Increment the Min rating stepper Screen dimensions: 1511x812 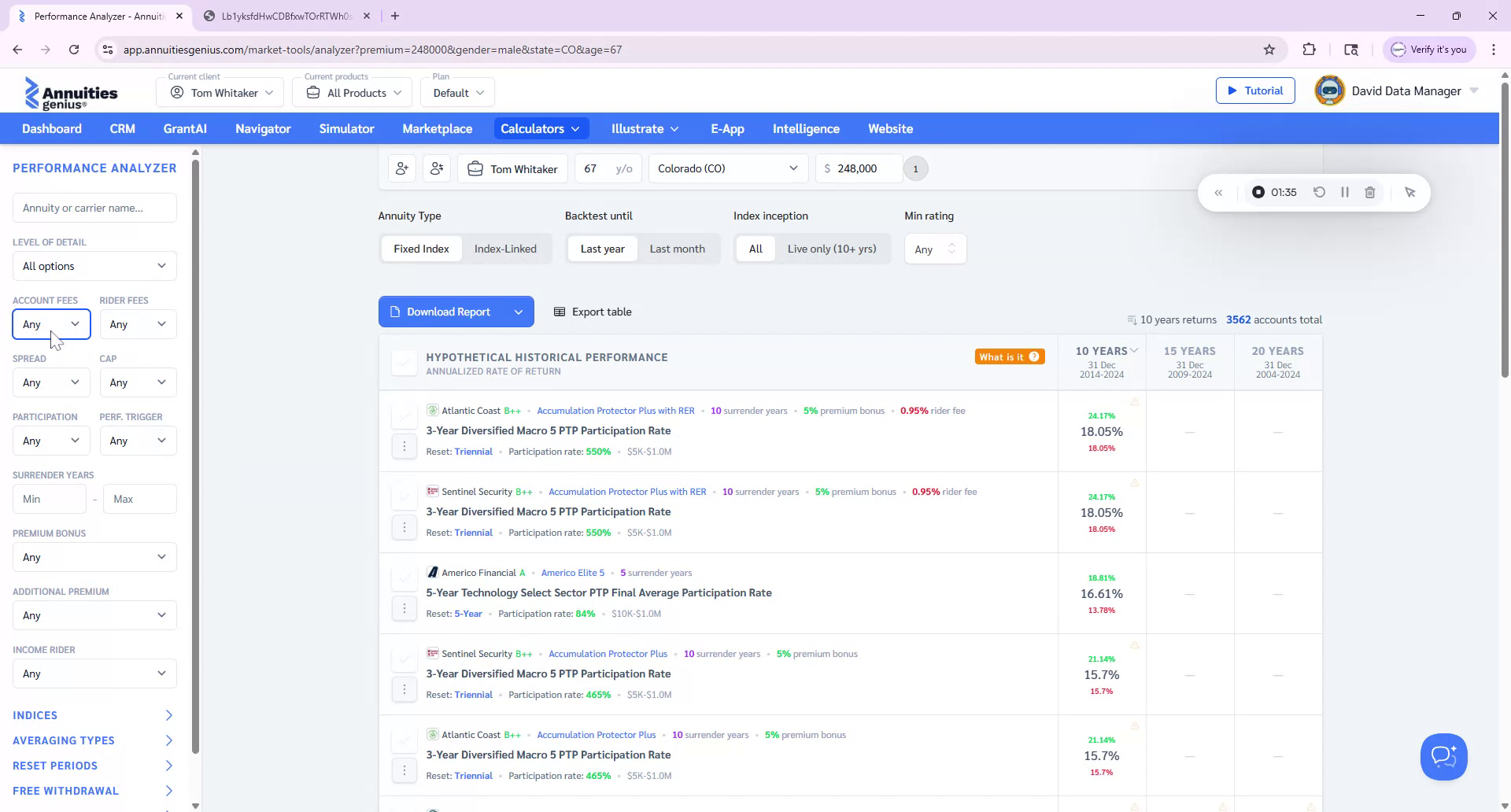tap(952, 245)
